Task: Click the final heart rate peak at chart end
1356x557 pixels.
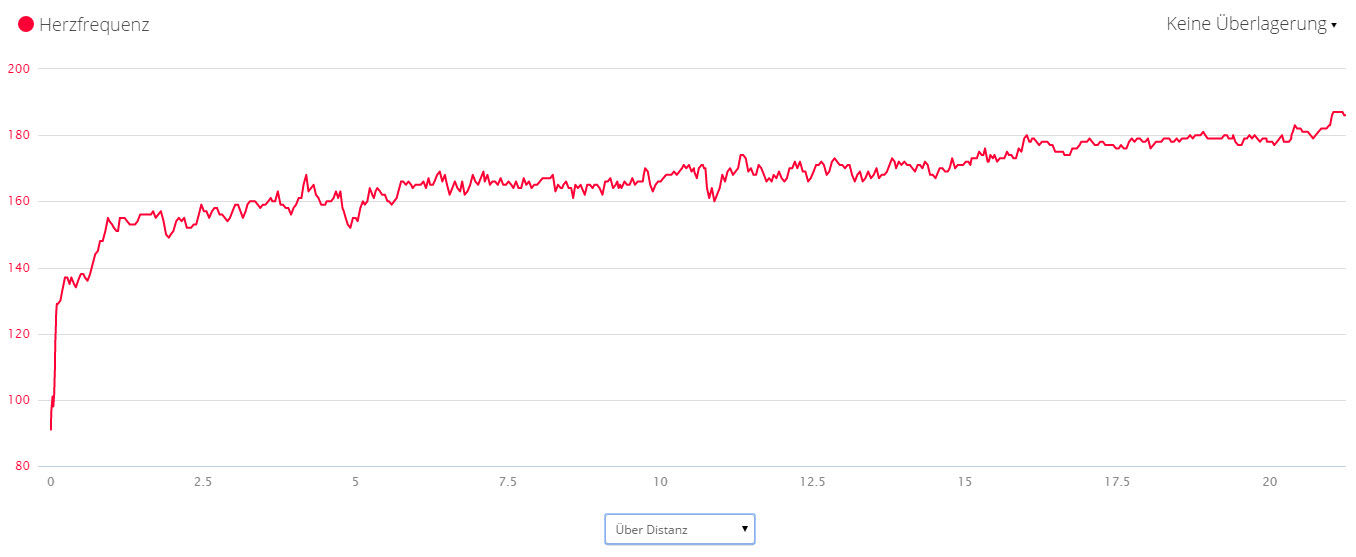Action: click(x=1337, y=112)
